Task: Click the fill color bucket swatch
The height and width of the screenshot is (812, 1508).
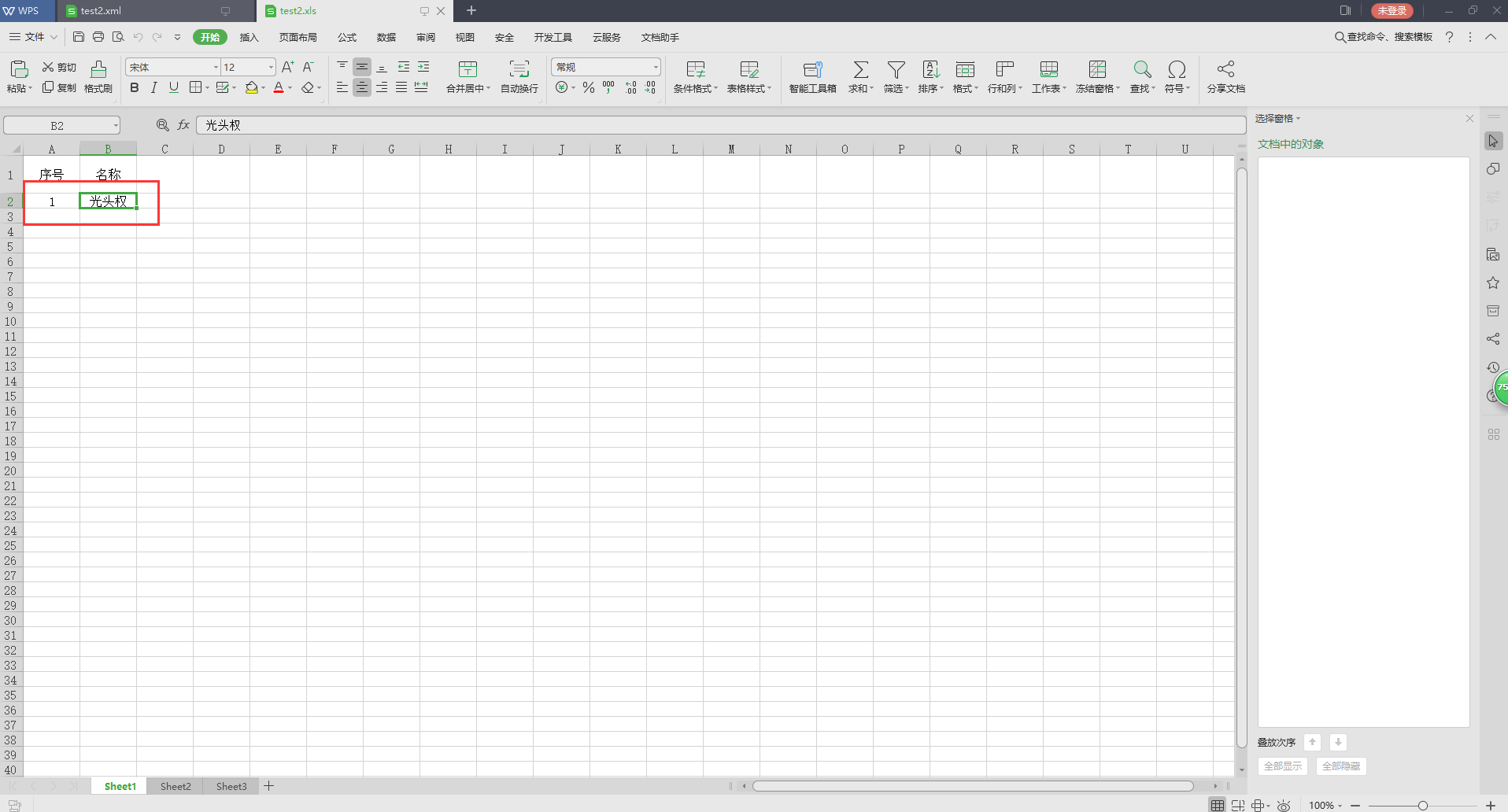Action: tap(251, 87)
